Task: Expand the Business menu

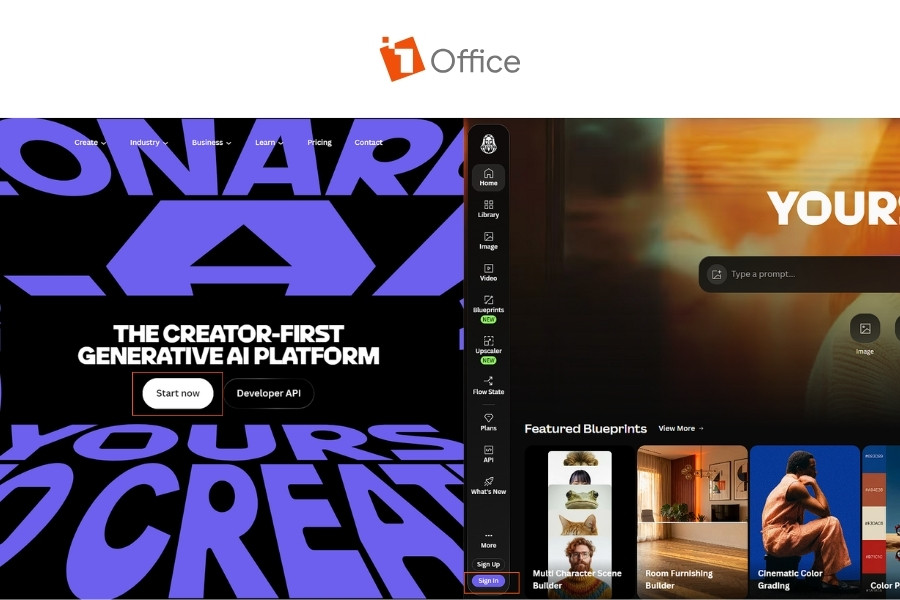Action: click(211, 142)
